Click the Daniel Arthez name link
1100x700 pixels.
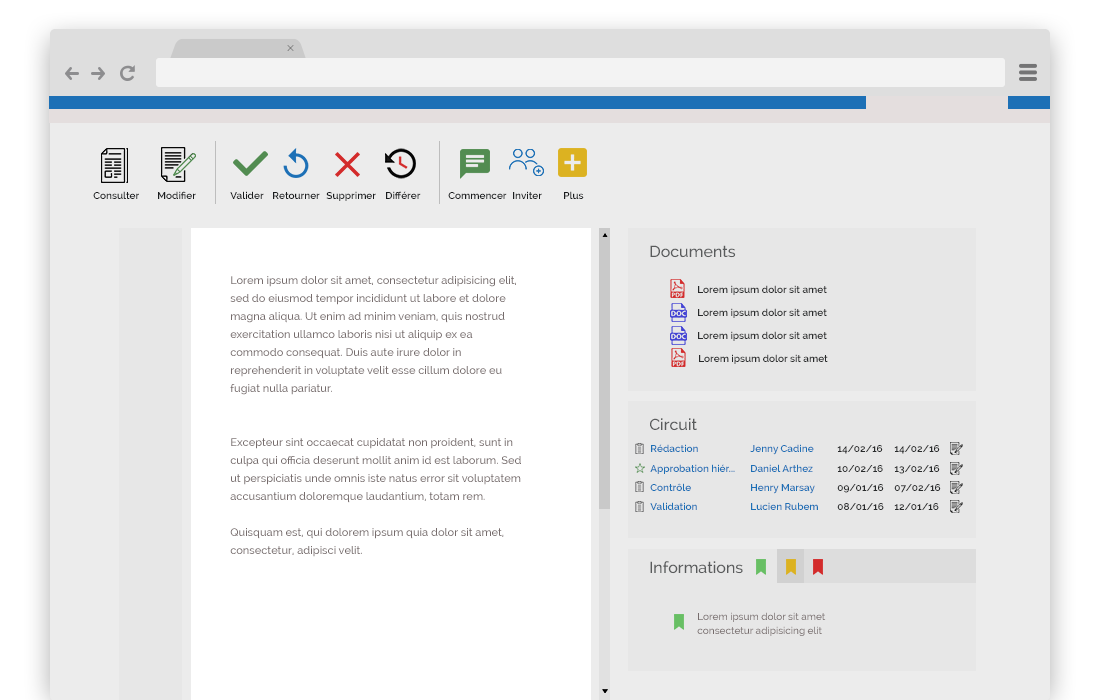pos(781,469)
